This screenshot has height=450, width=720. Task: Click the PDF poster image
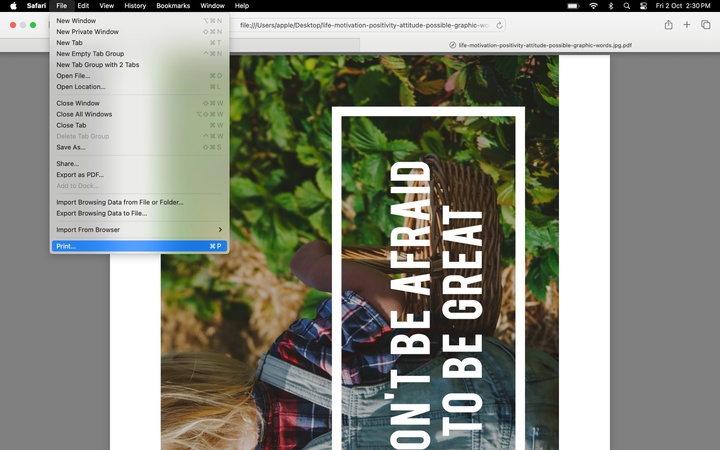[x=360, y=253]
